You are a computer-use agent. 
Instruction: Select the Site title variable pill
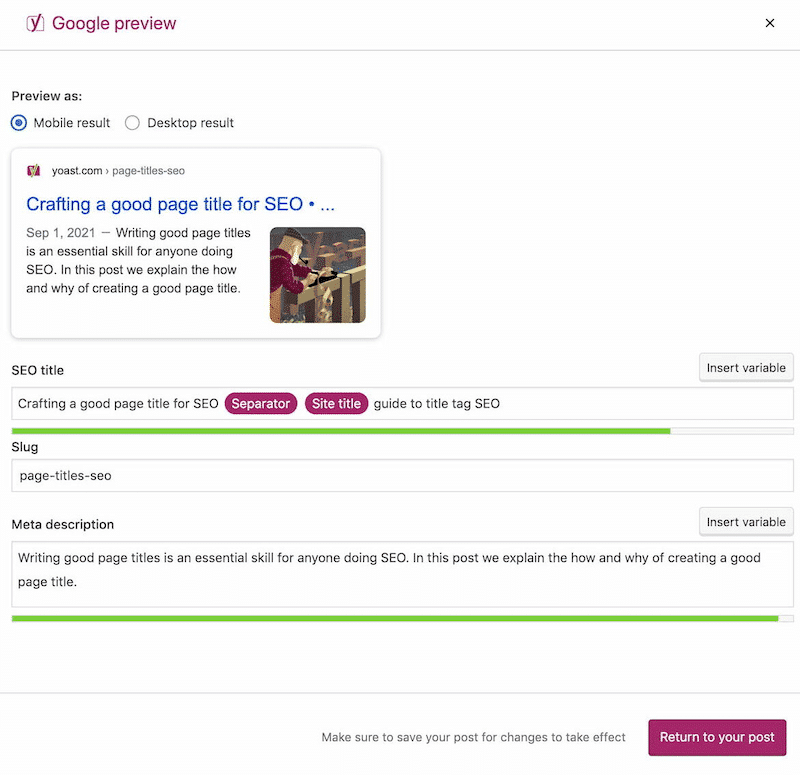(x=337, y=403)
